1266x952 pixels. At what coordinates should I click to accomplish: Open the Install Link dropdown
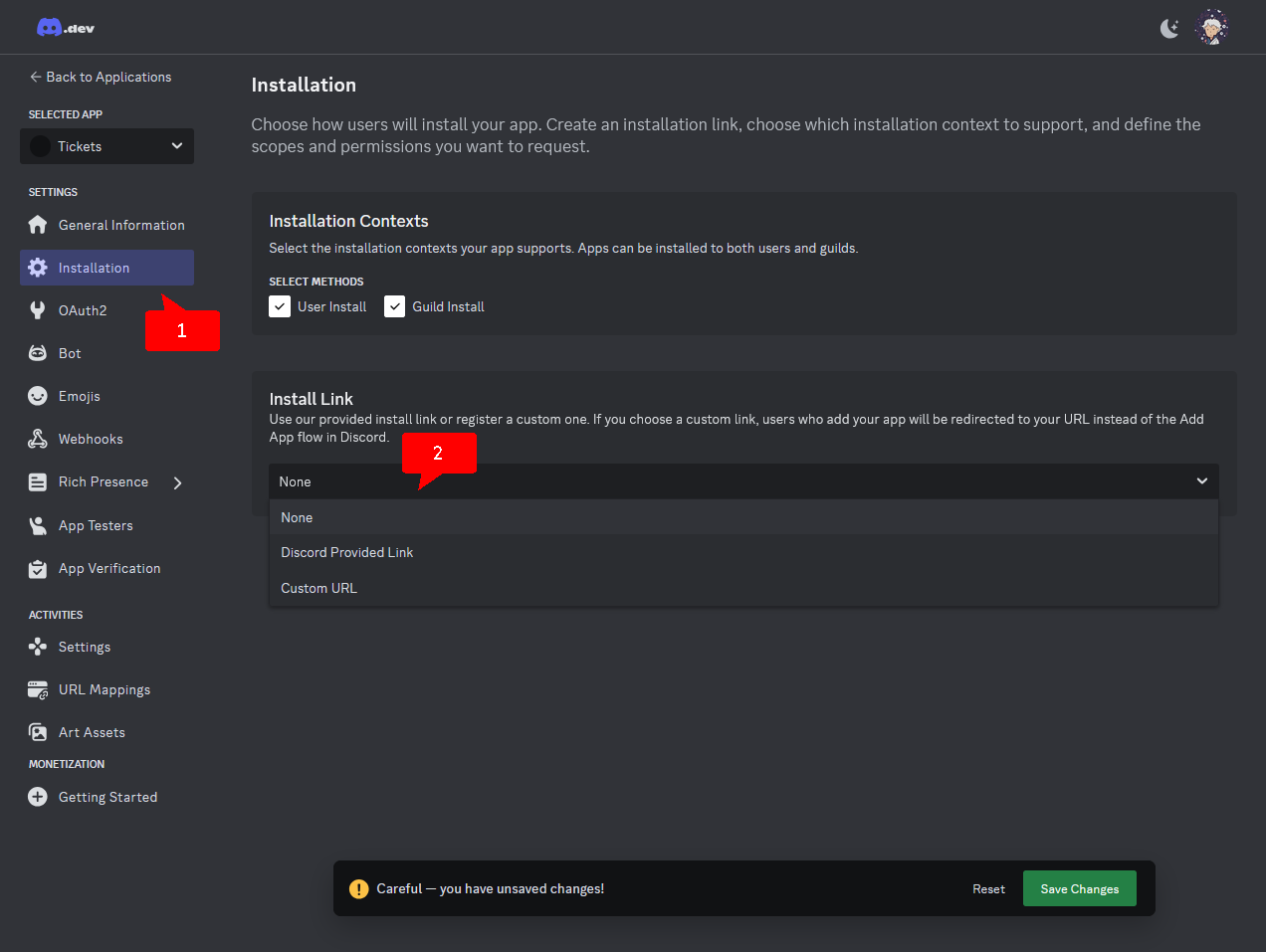(743, 481)
